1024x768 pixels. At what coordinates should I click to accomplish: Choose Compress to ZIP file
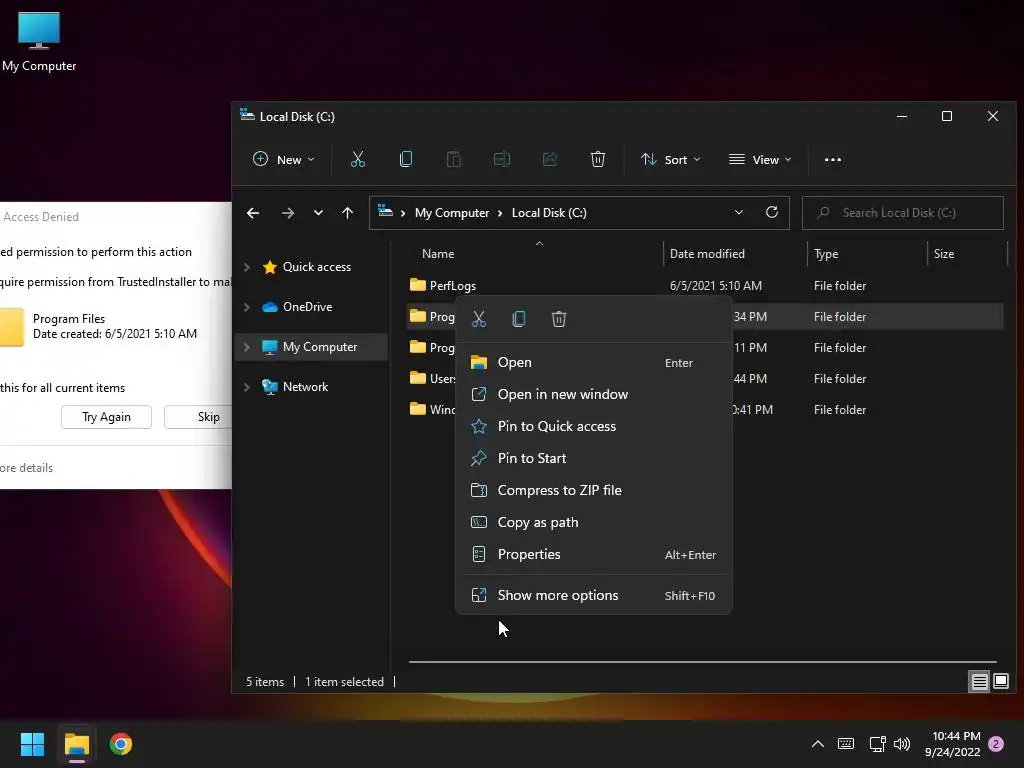point(593,490)
